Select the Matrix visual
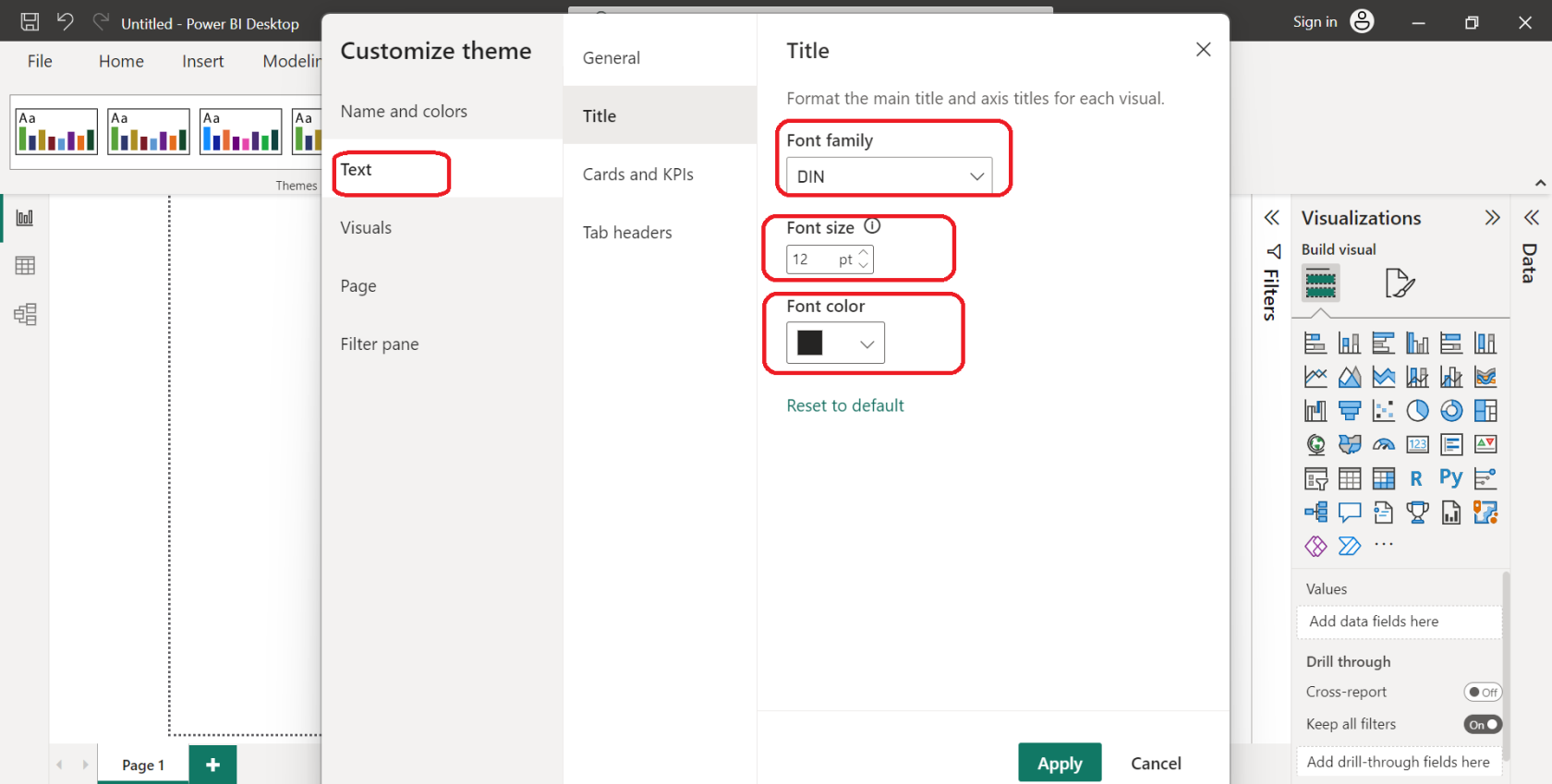Viewport: 1552px width, 784px height. 1384,478
